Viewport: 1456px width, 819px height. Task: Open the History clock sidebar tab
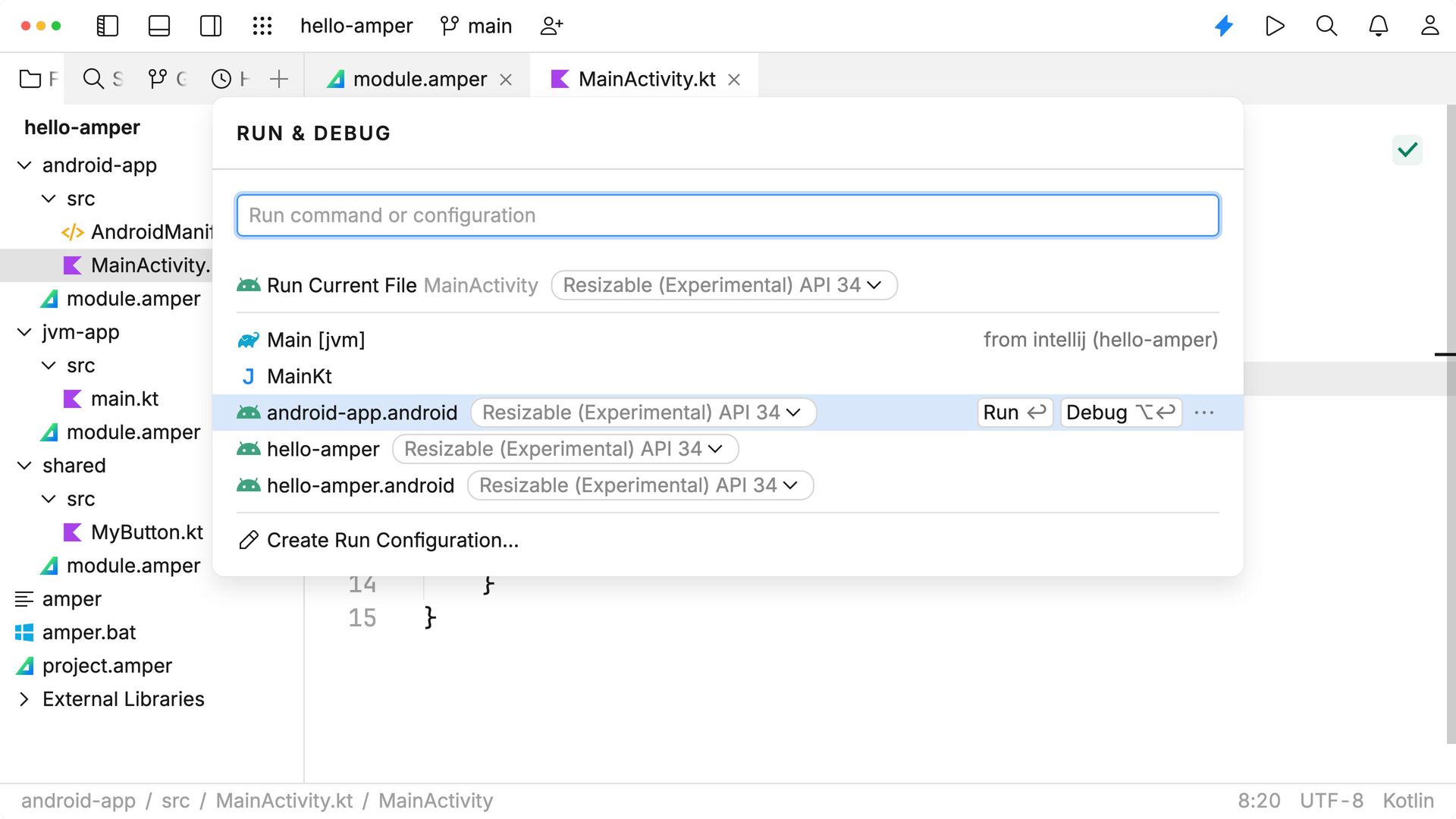[x=230, y=79]
